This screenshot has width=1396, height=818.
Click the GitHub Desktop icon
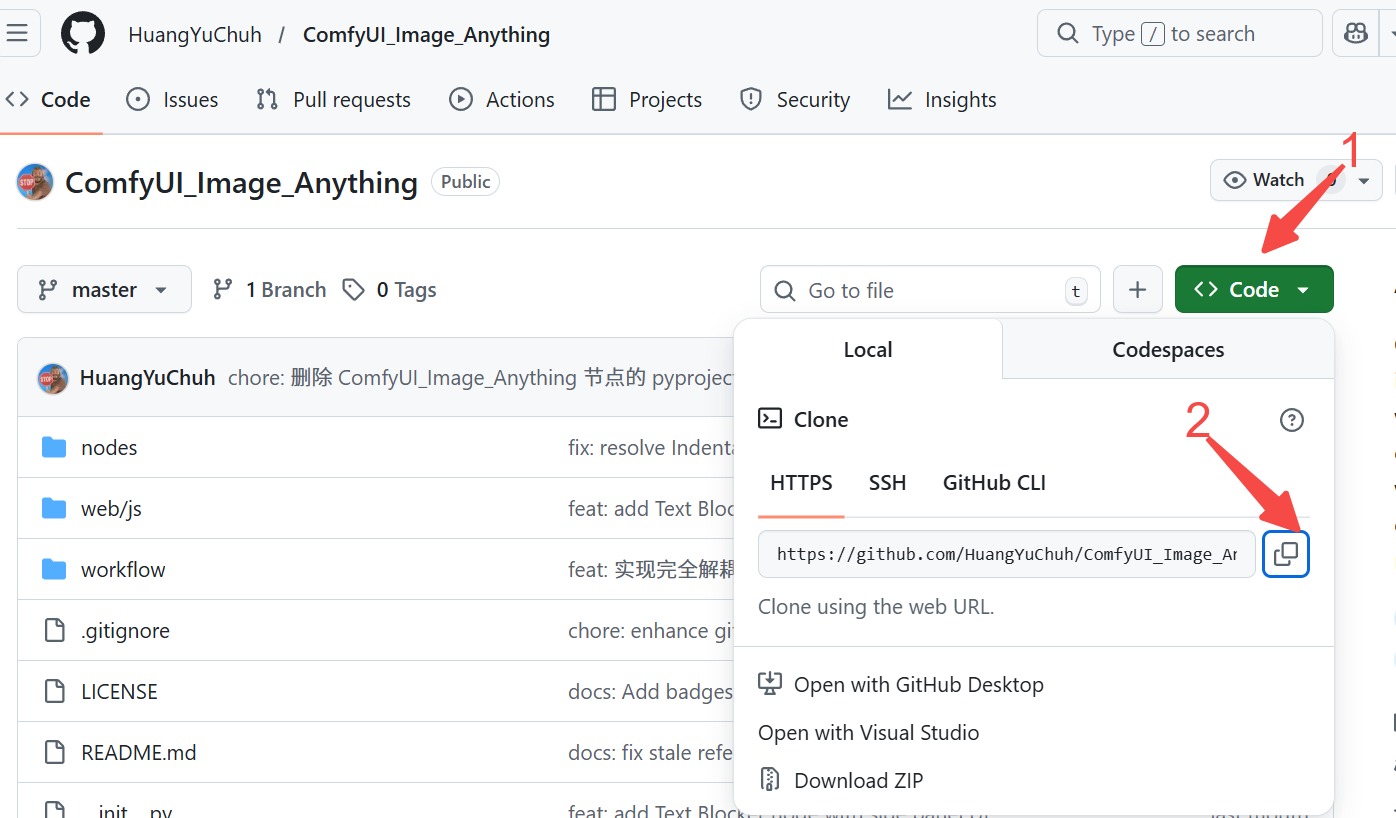770,684
